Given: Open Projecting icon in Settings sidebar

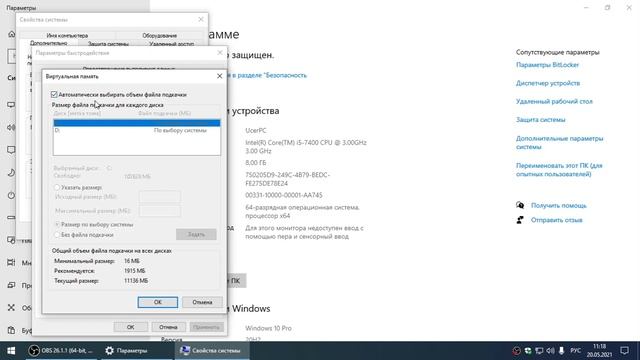Looking at the screenshot, I should (x=11, y=285).
